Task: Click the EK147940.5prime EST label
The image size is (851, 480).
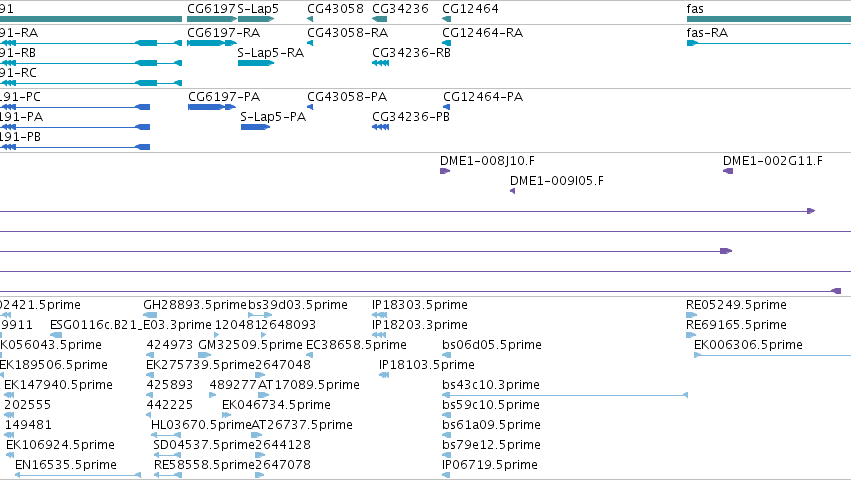Action: pyautogui.click(x=58, y=385)
